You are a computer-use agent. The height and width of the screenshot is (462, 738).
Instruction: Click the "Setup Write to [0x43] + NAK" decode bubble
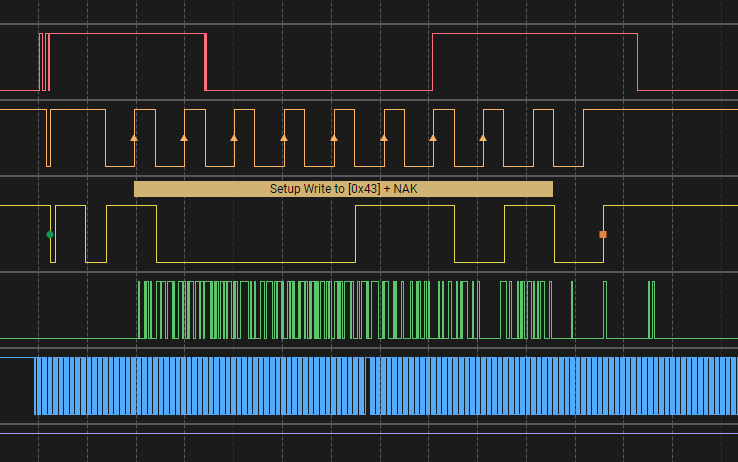pos(343,189)
